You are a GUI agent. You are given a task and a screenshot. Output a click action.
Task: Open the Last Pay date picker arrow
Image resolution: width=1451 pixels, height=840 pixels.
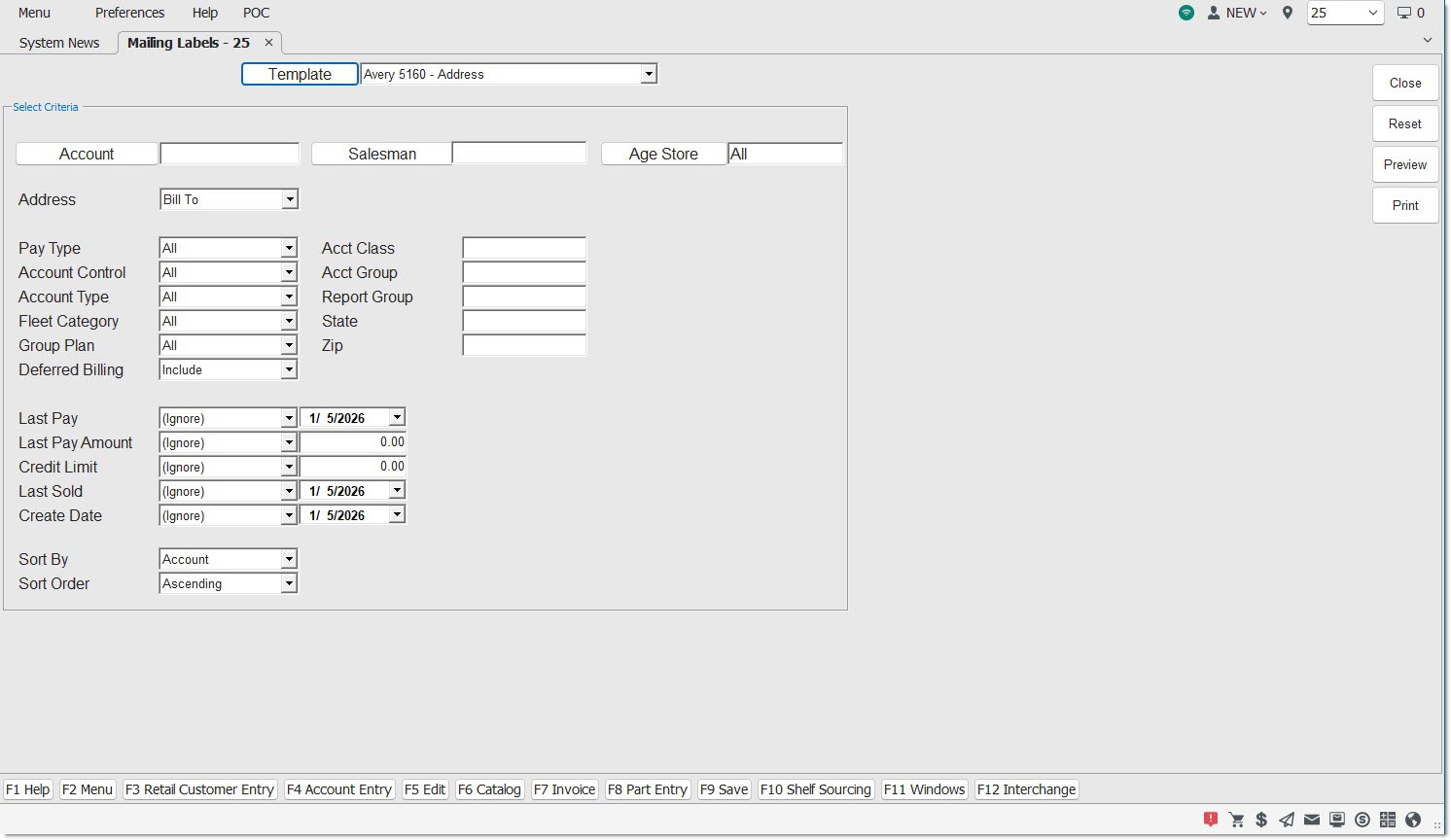tap(397, 418)
